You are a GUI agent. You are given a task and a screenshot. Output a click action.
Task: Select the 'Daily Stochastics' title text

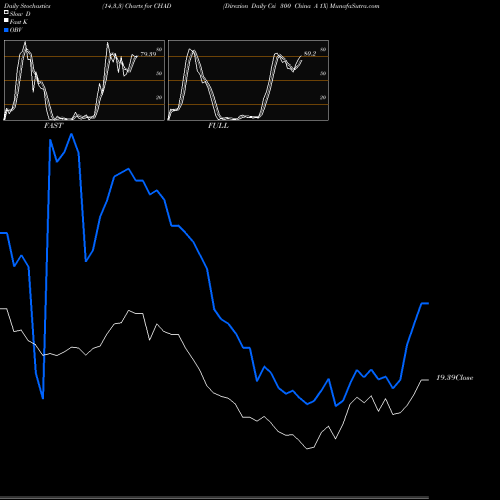click(x=27, y=6)
